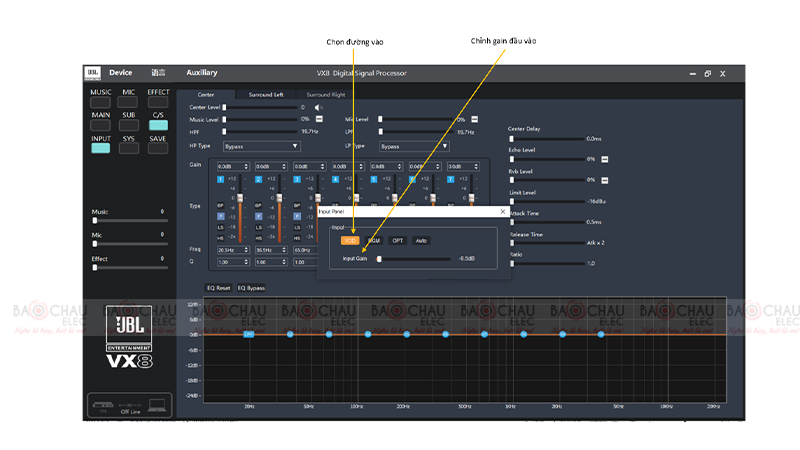The width and height of the screenshot is (800, 450).
Task: Click the minus icon beside Echo Level
Action: click(604, 159)
